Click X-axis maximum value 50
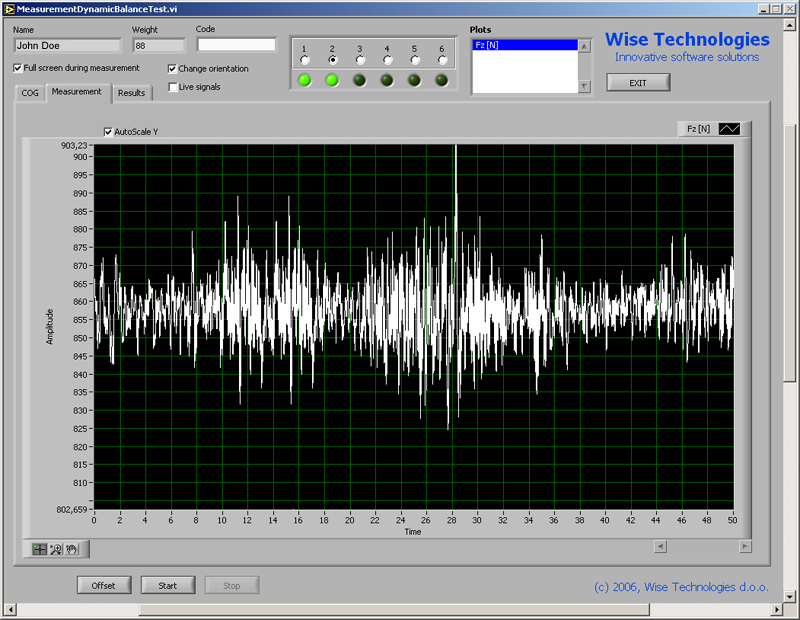The height and width of the screenshot is (620, 800). (733, 520)
